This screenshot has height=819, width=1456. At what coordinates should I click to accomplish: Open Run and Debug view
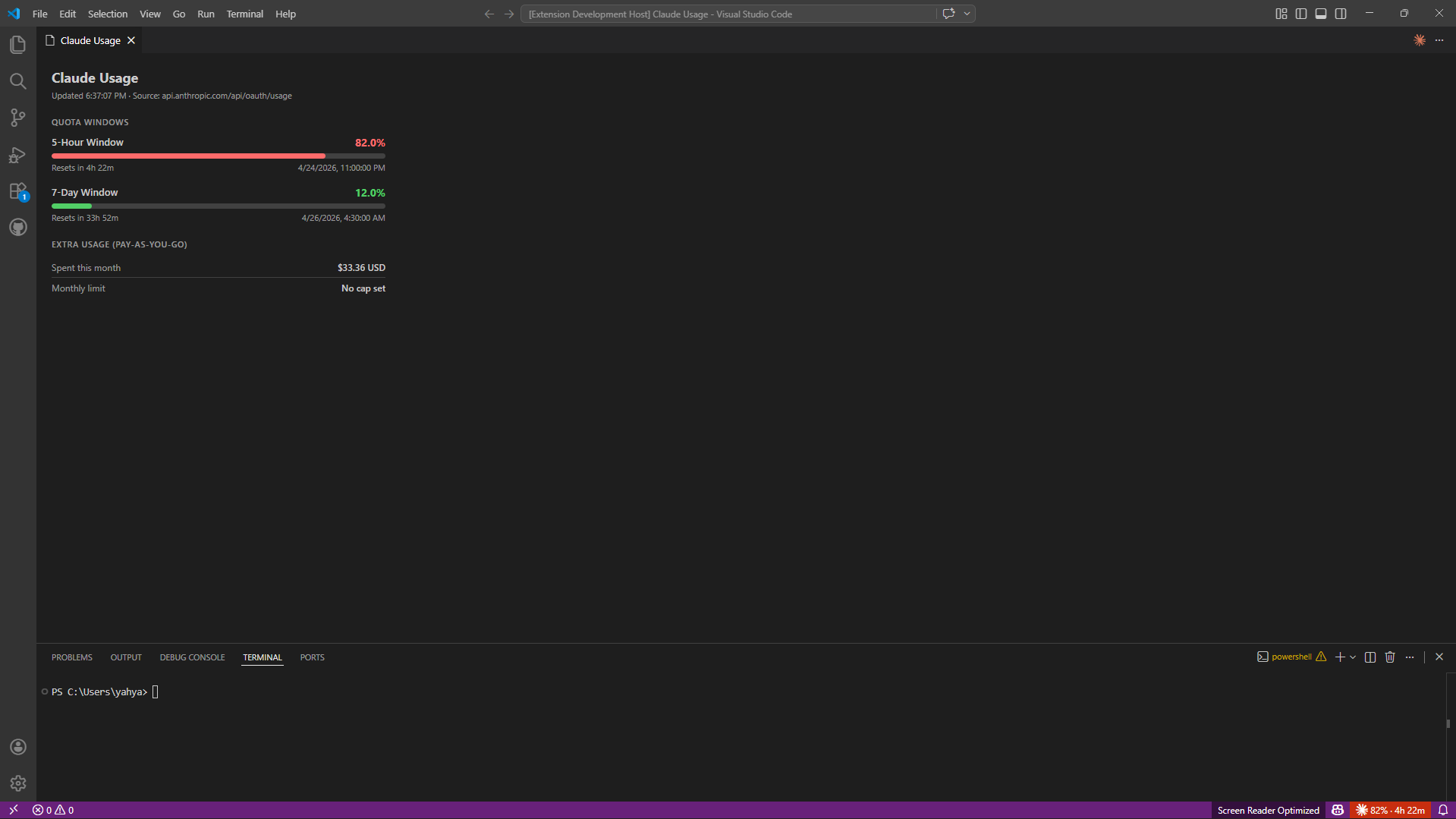click(18, 155)
